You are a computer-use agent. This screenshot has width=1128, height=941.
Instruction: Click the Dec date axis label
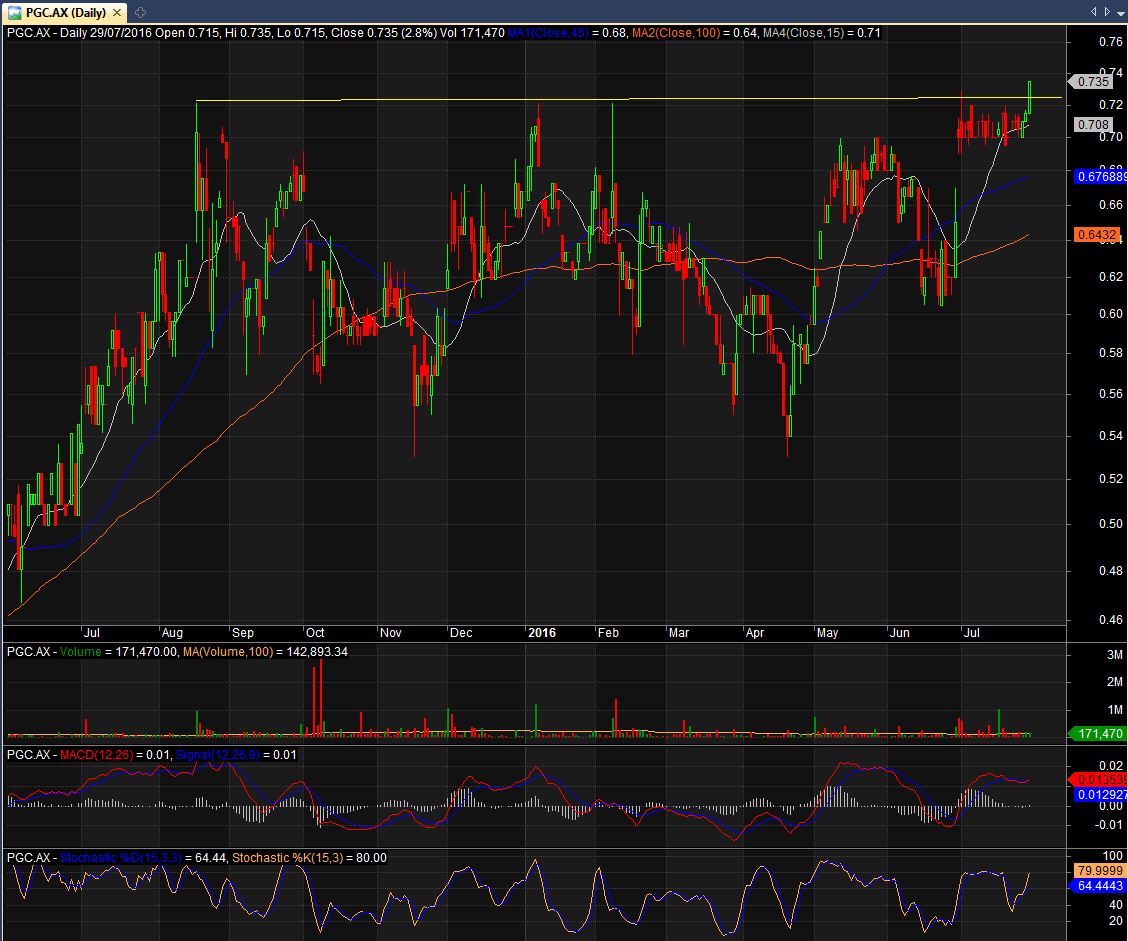[460, 633]
